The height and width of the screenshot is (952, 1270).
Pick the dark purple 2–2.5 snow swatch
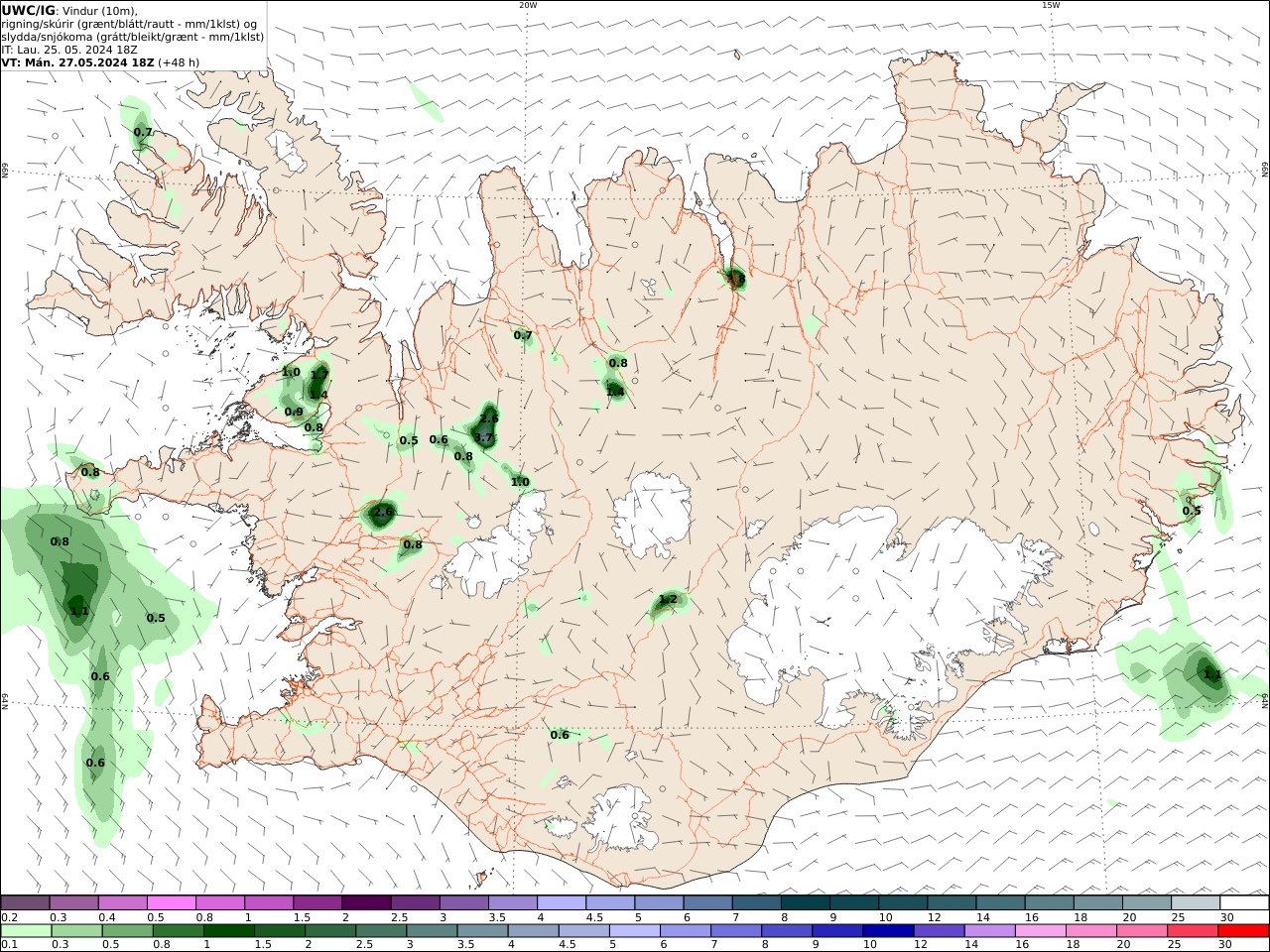pos(366,902)
